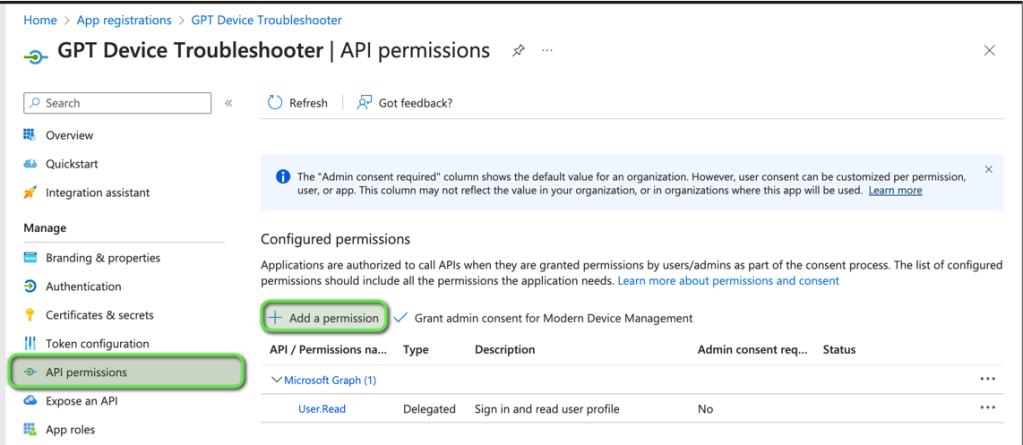Dismiss the info banner
Image resolution: width=1023 pixels, height=445 pixels.
(x=989, y=170)
